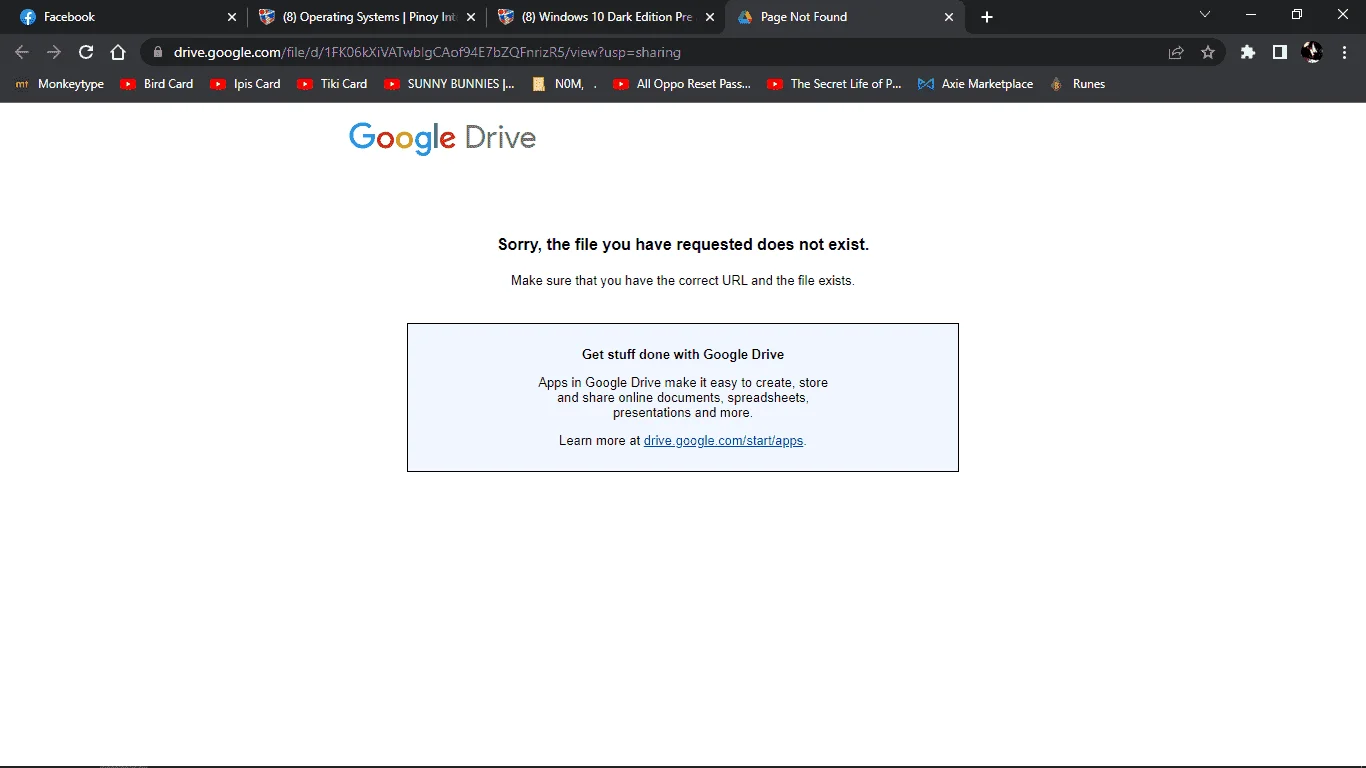Image resolution: width=1366 pixels, height=768 pixels.
Task: Click the 'Make sure that you have' text
Action: 683,281
